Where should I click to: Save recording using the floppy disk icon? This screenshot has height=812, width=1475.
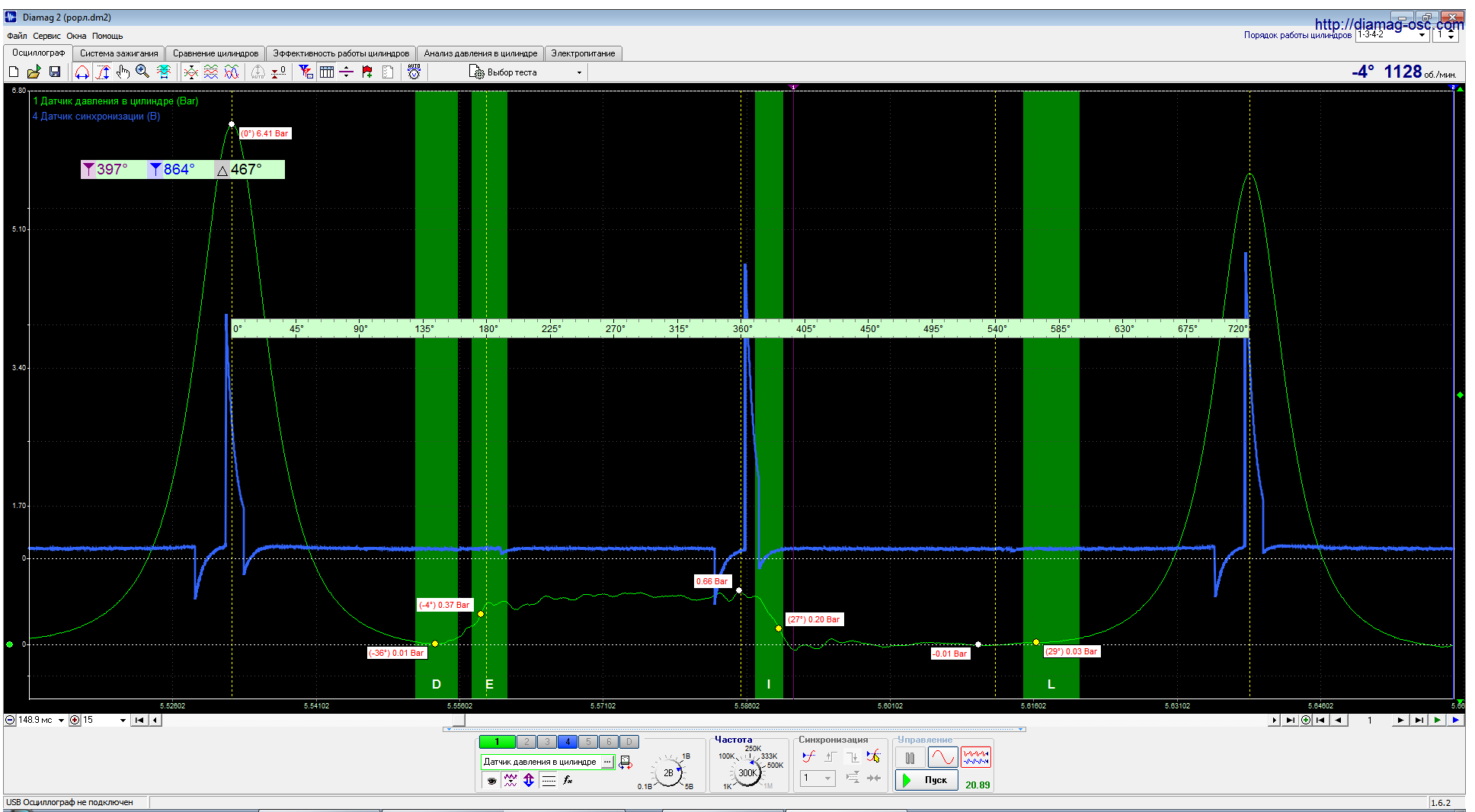tap(54, 72)
